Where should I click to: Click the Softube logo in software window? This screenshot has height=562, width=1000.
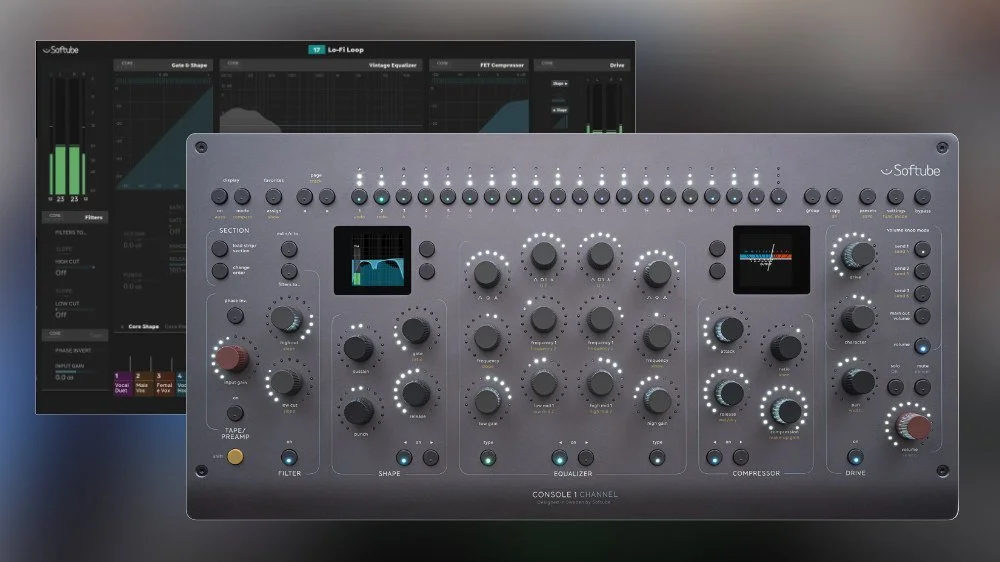tap(61, 50)
